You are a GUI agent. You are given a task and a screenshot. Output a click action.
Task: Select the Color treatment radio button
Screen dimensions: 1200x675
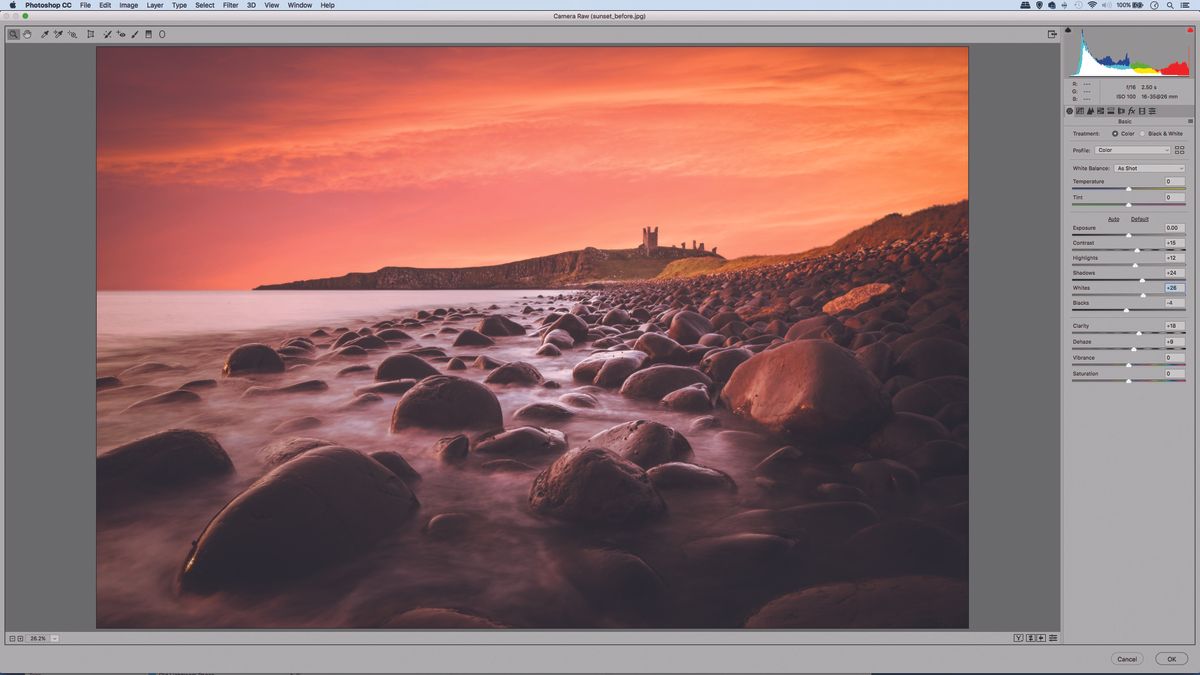coord(1115,133)
